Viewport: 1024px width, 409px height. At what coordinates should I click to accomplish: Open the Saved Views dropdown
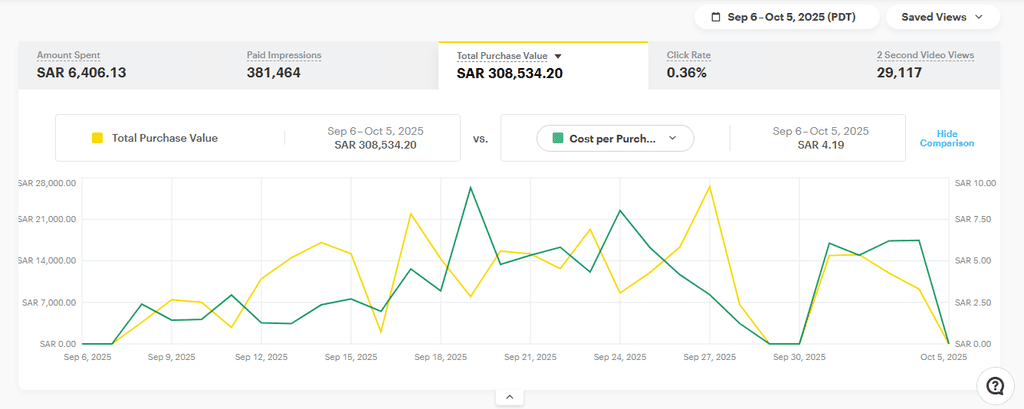(942, 17)
